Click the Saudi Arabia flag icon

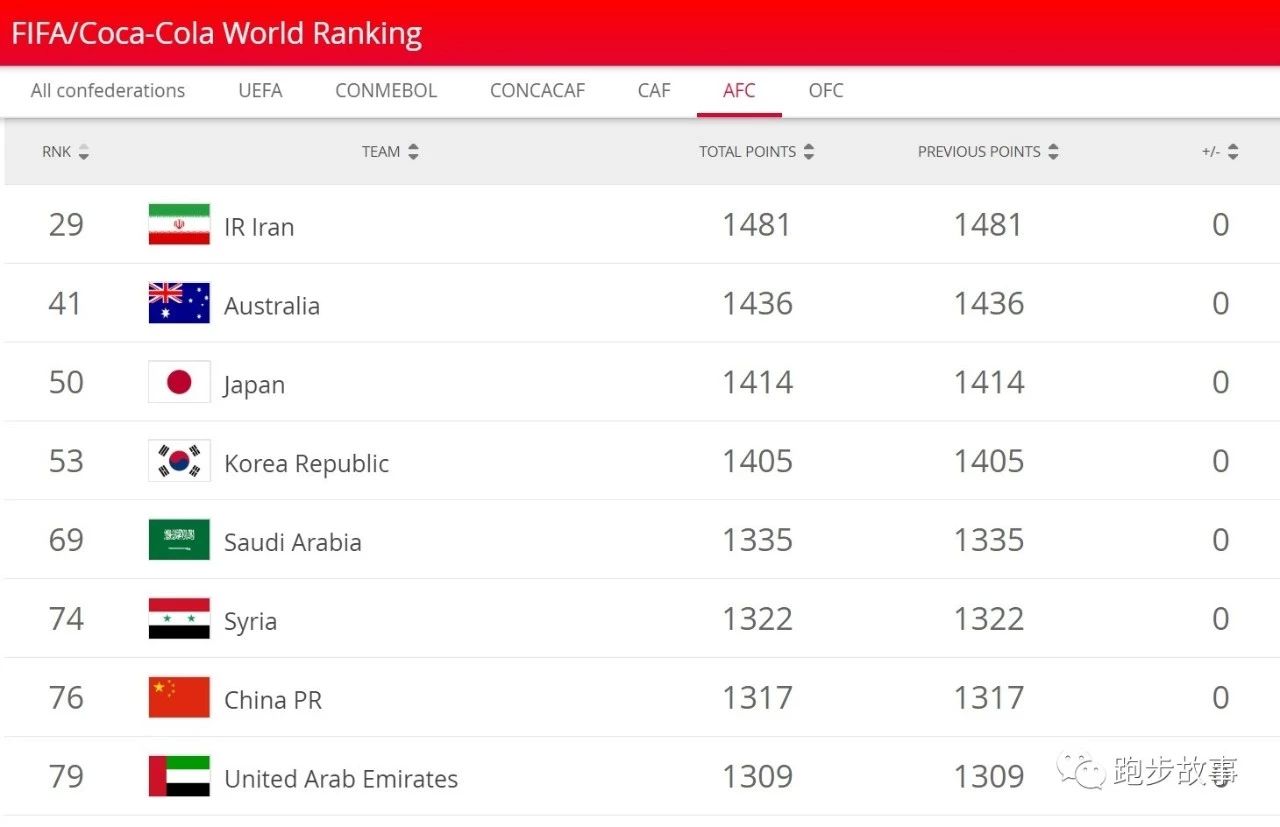pos(178,539)
